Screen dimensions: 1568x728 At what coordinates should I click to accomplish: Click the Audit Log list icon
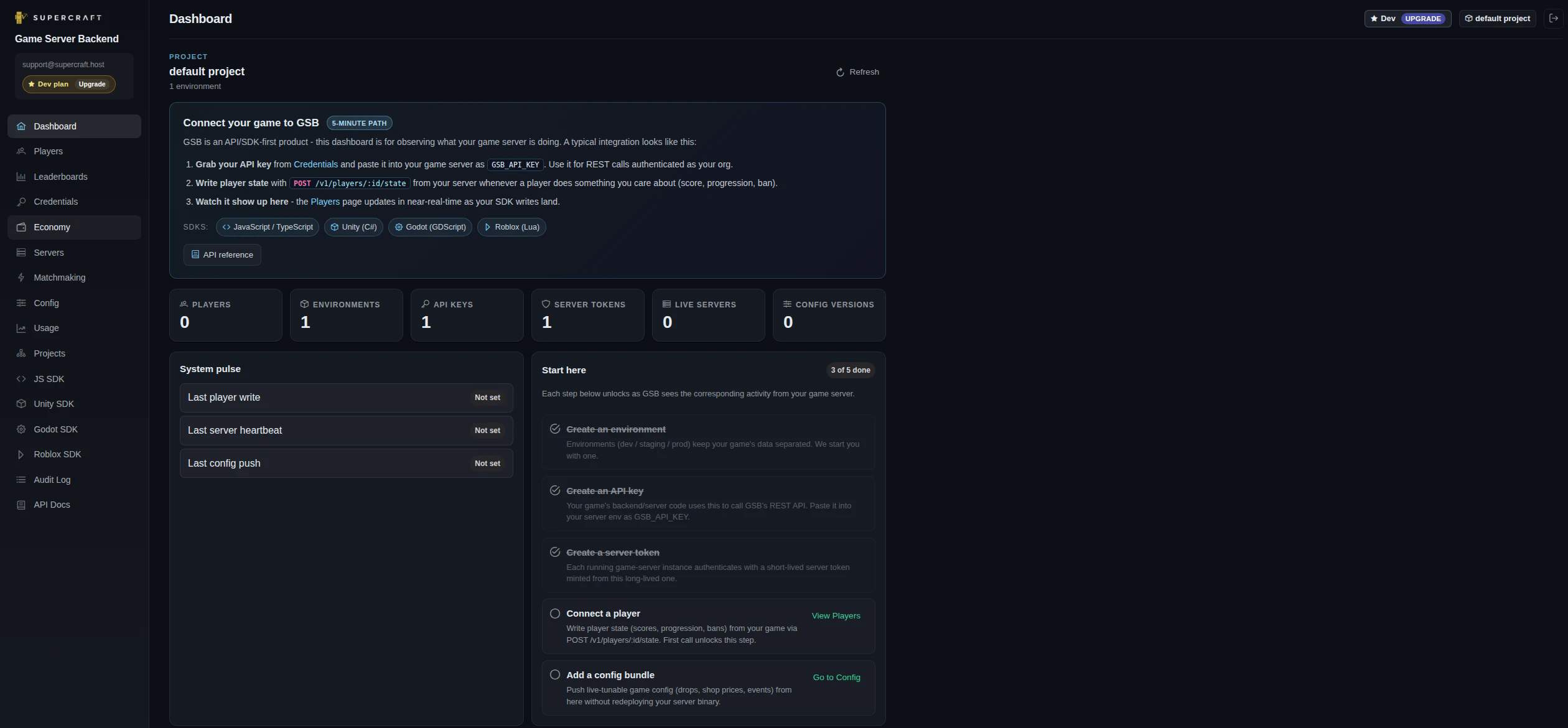tap(21, 480)
